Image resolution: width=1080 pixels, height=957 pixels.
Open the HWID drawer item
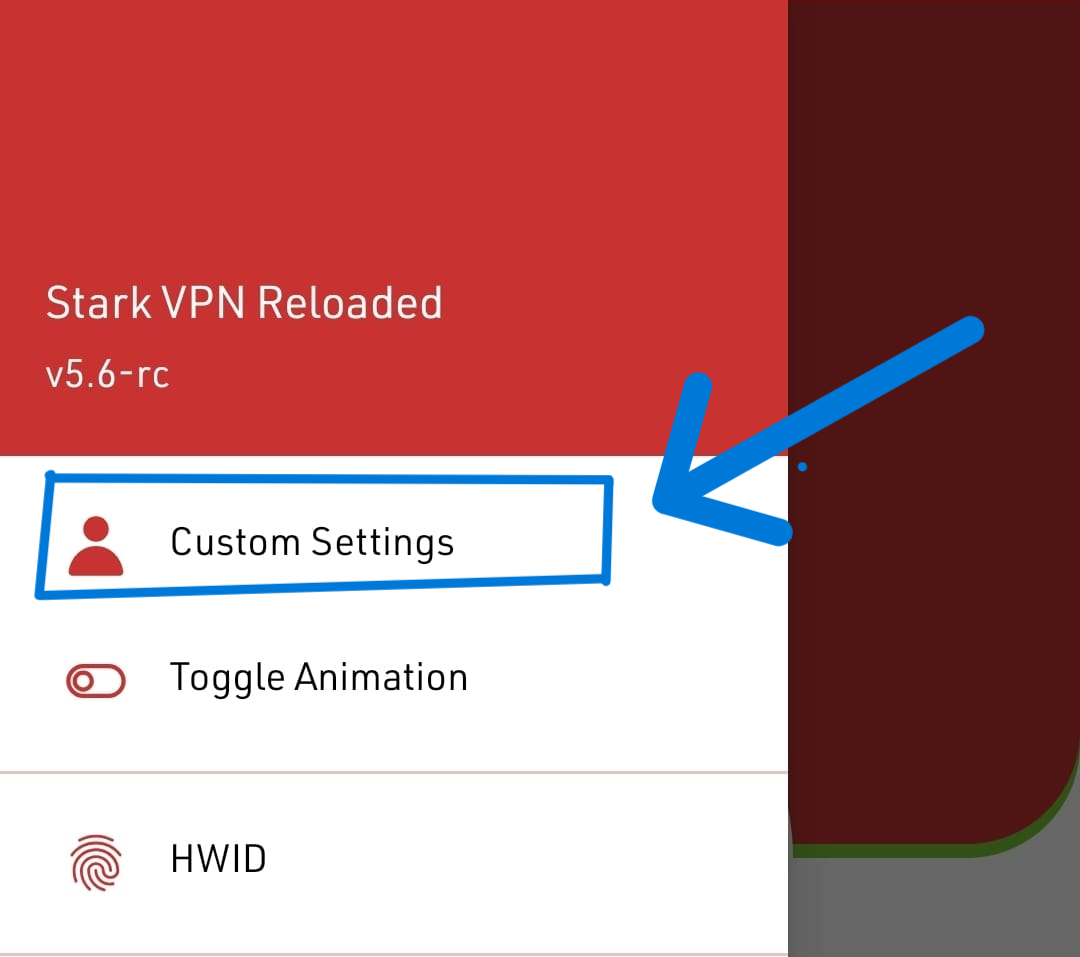394,861
